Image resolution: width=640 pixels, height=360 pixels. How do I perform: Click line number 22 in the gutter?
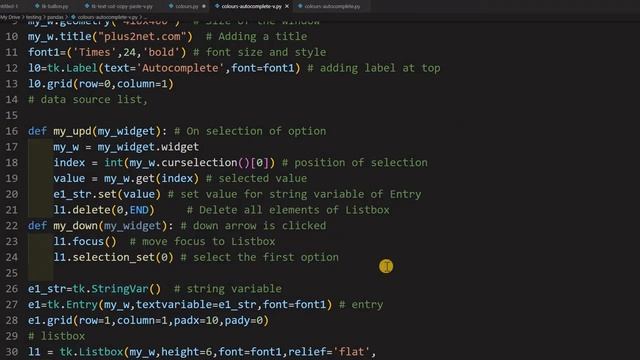tap(12, 226)
